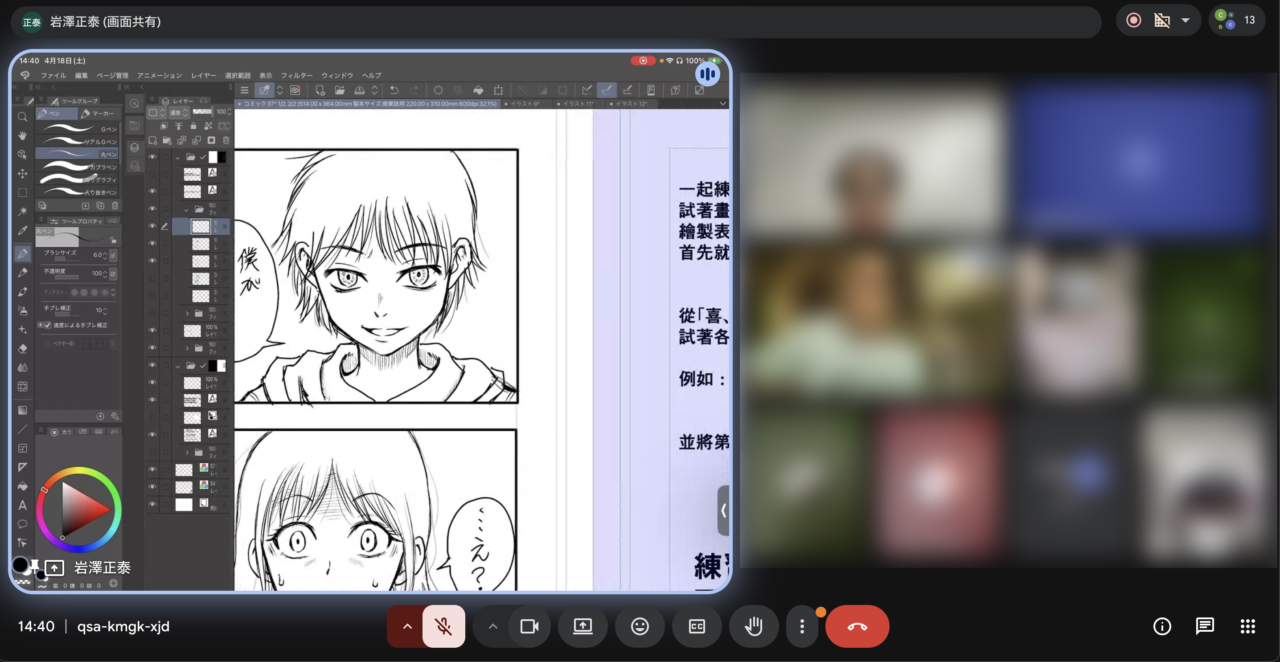Unmute the microphone

click(x=444, y=626)
